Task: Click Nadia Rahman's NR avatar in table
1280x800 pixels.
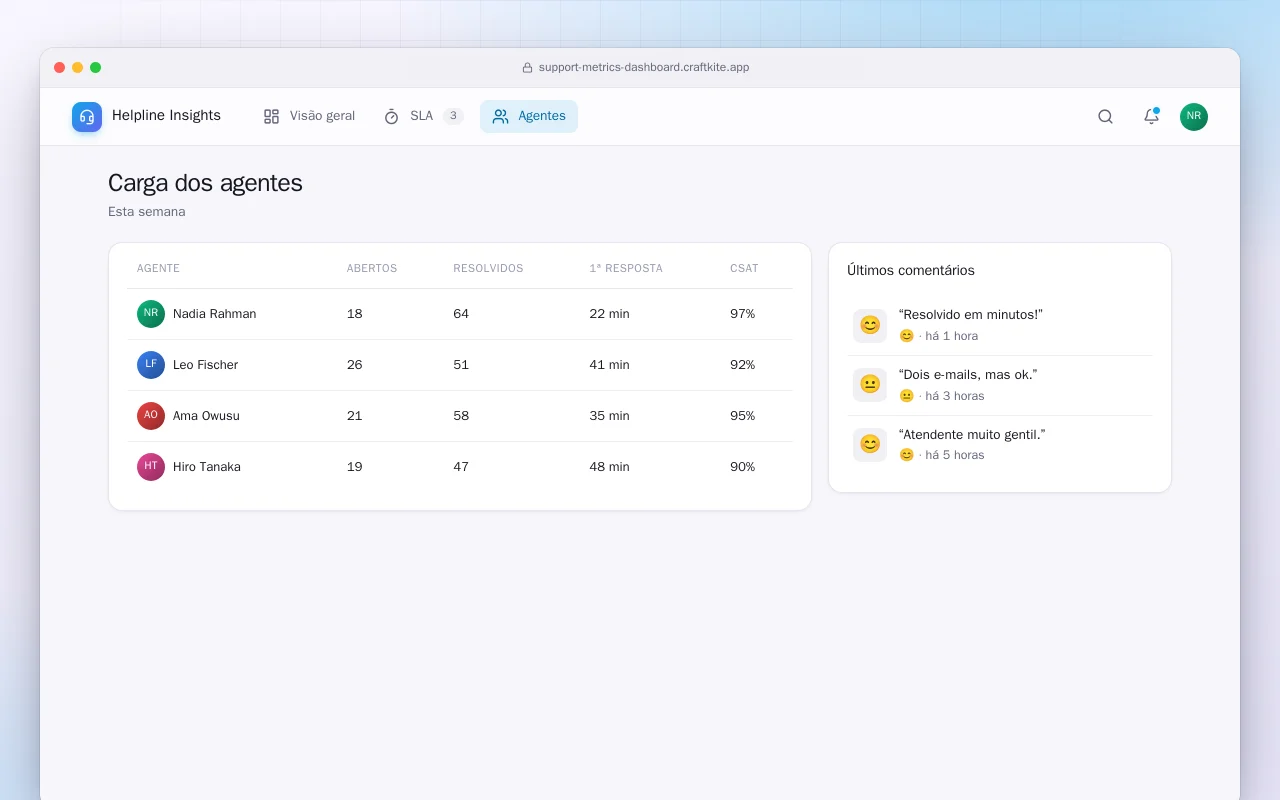Action: [151, 314]
